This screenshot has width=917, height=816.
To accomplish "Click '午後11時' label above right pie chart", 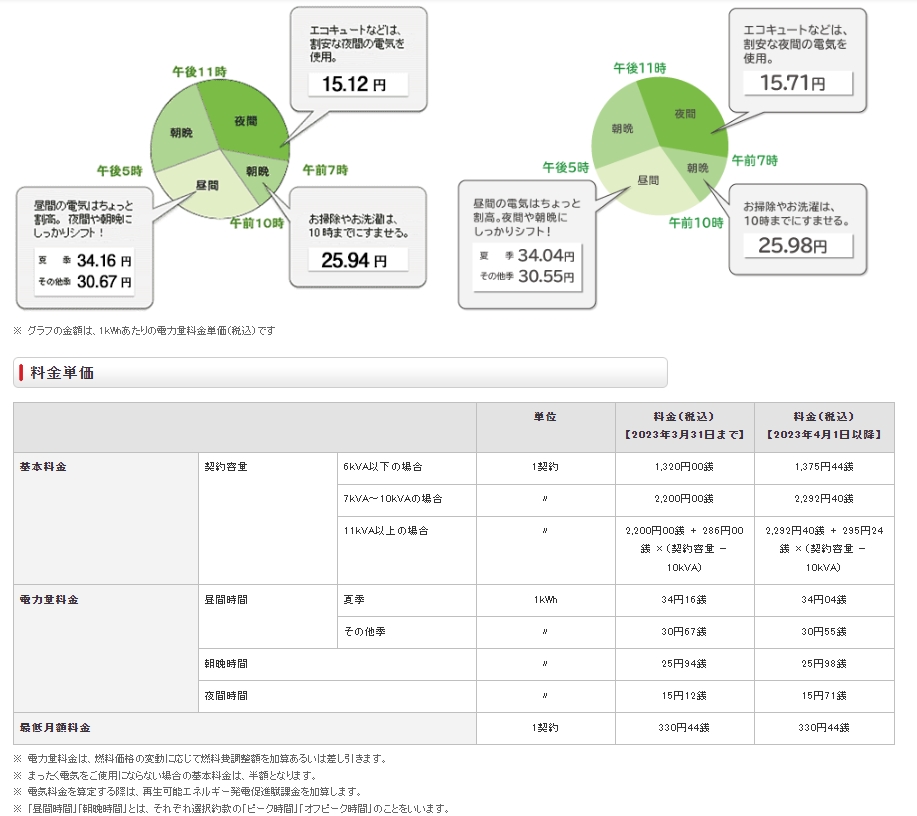I will 640,68.
